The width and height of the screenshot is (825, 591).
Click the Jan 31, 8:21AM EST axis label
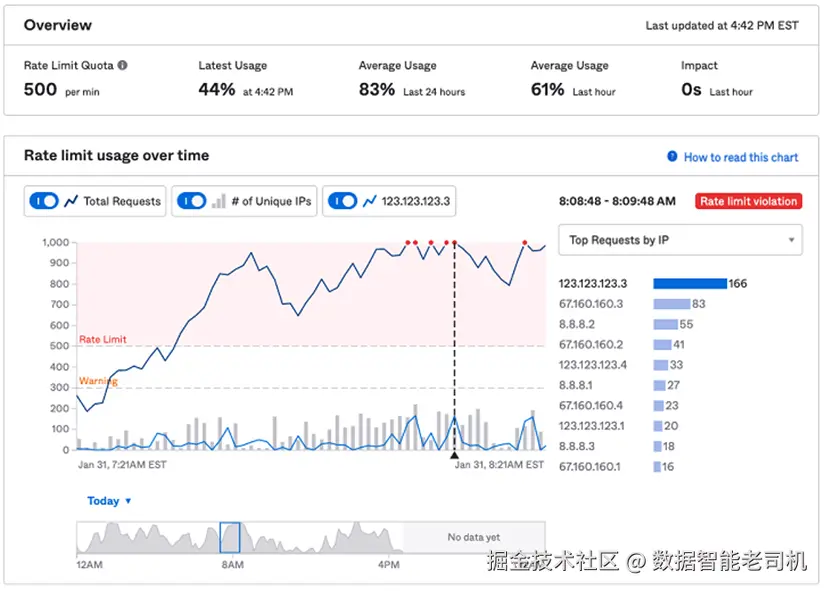tap(499, 465)
